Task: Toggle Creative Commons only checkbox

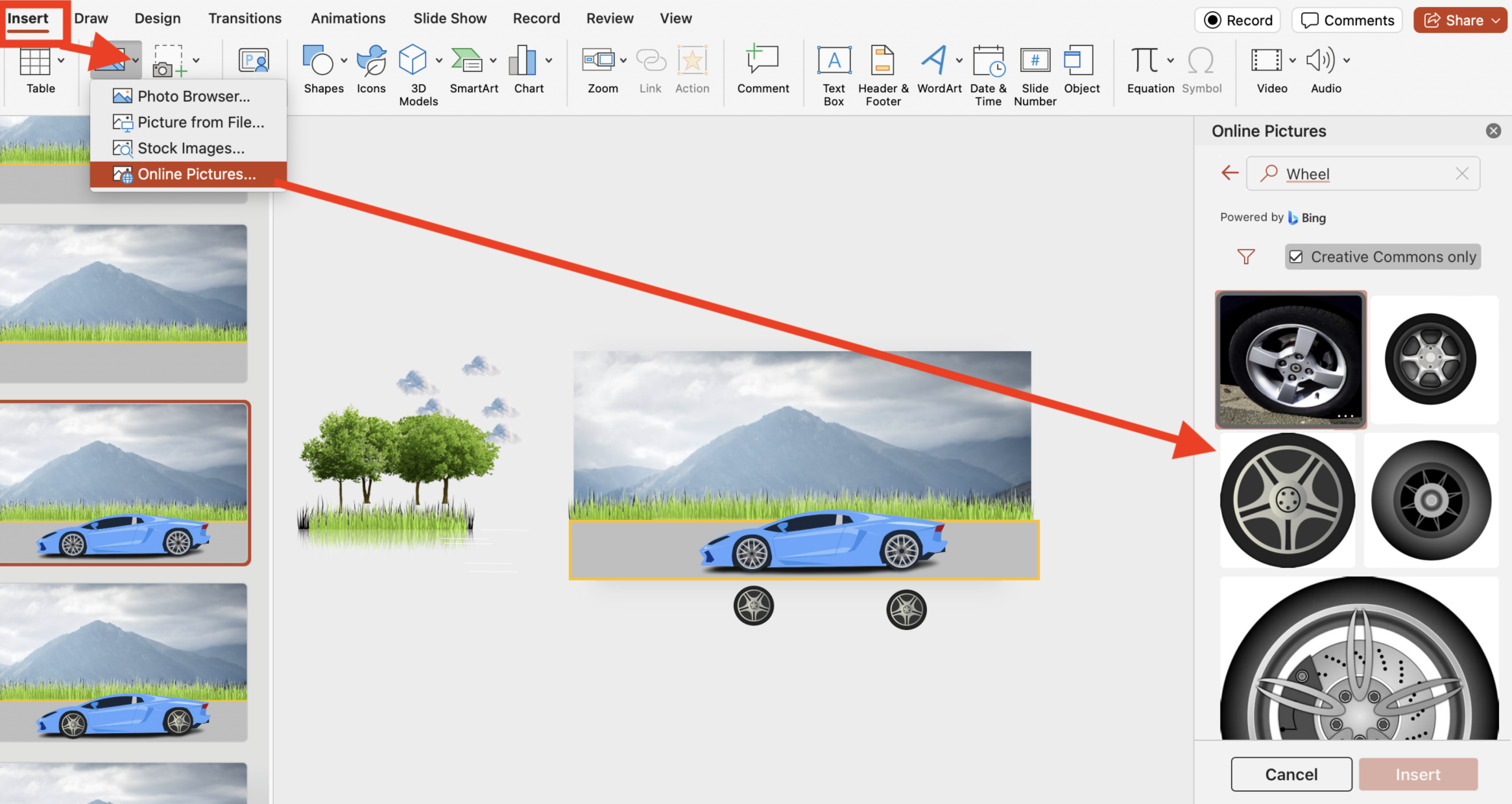Action: pos(1296,257)
